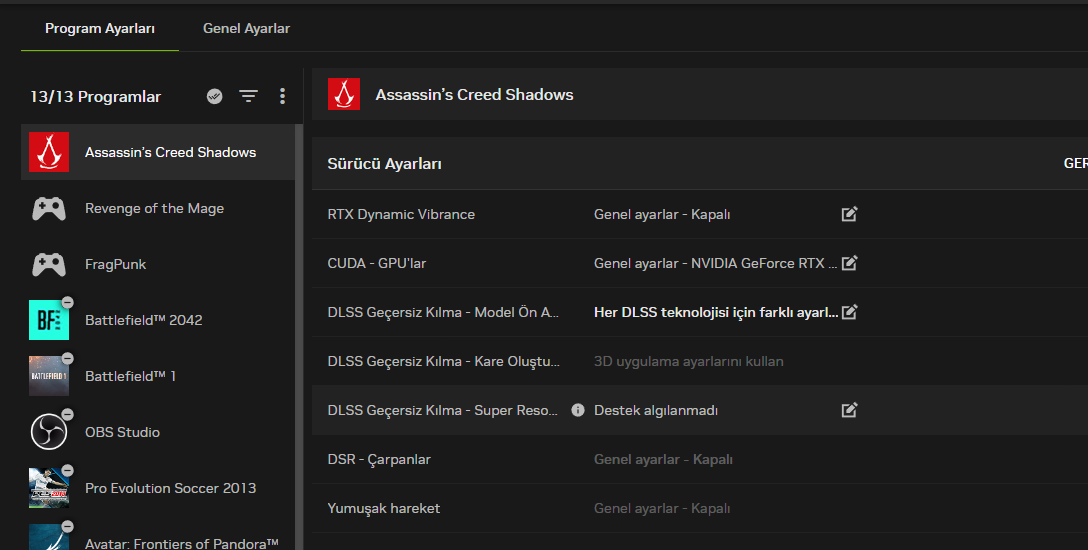Edit the RTX Dynamic Vibrance setting
The width and height of the screenshot is (1088, 550).
(x=849, y=214)
